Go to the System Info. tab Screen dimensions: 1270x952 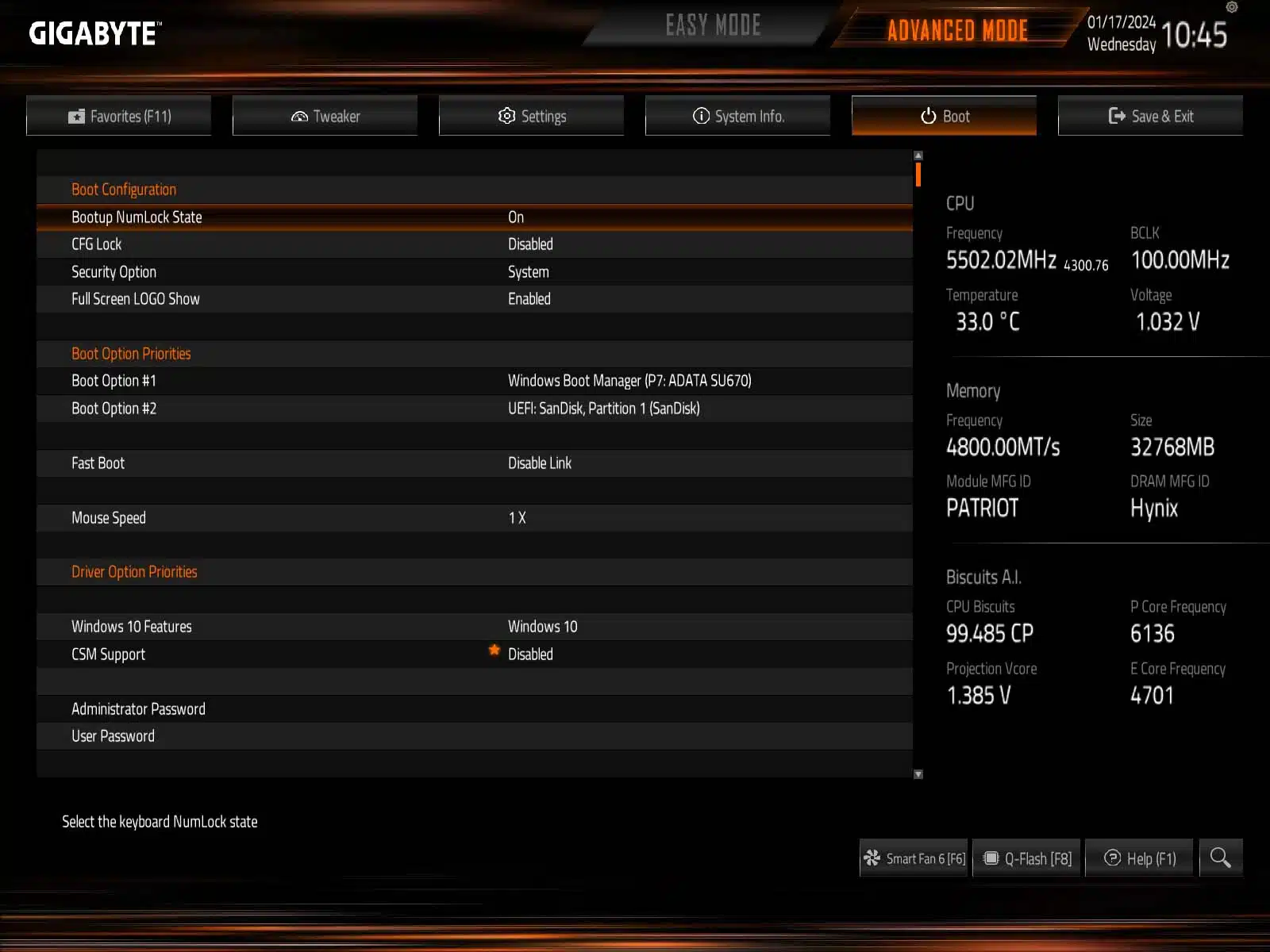pos(738,116)
